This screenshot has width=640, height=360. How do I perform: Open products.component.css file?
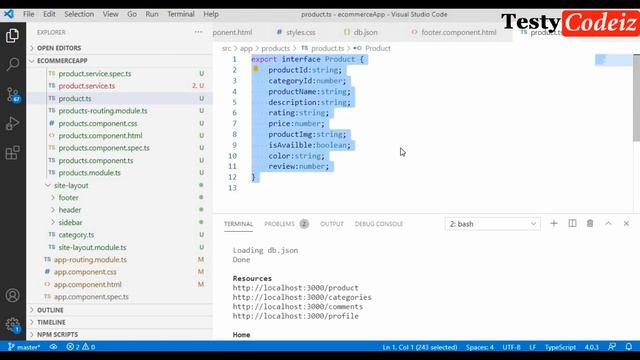120,123
